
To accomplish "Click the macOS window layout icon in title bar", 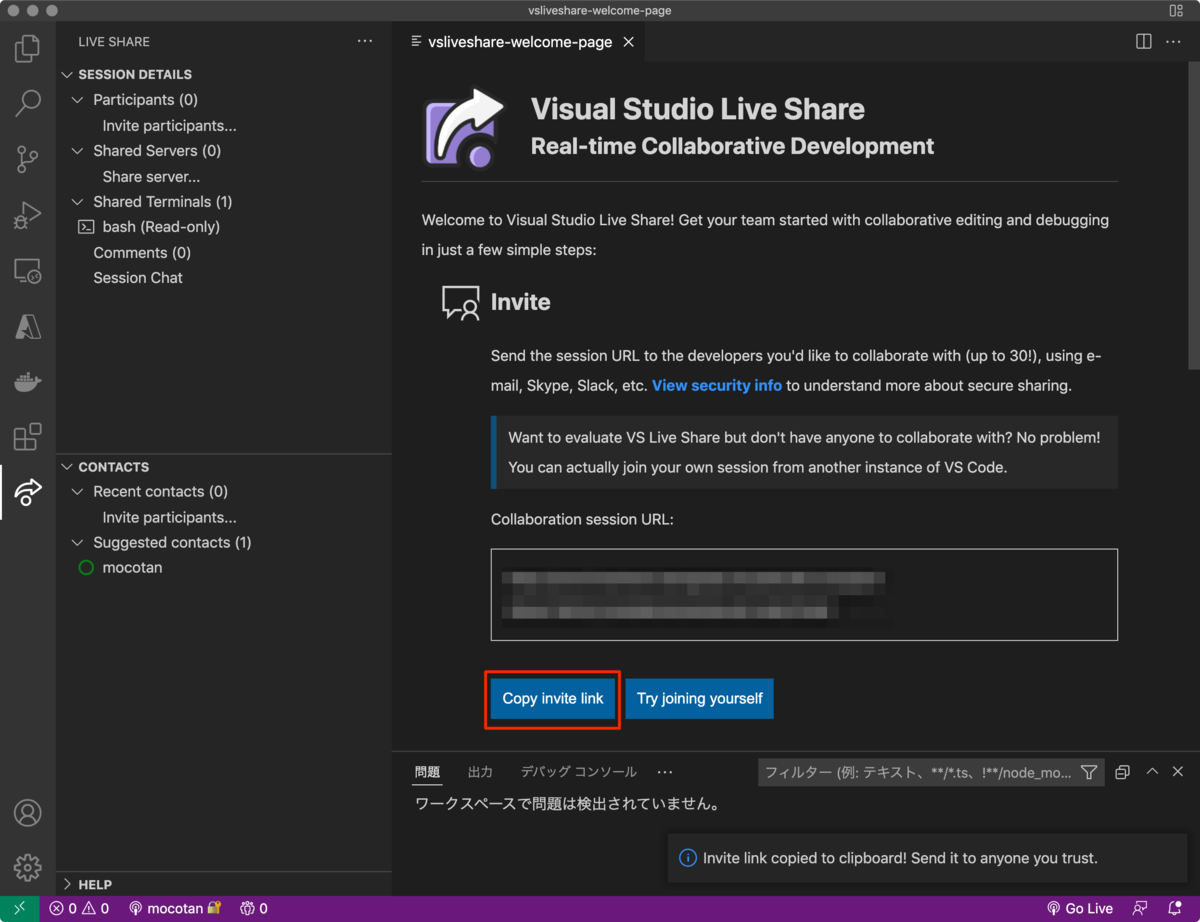I will [x=1176, y=11].
